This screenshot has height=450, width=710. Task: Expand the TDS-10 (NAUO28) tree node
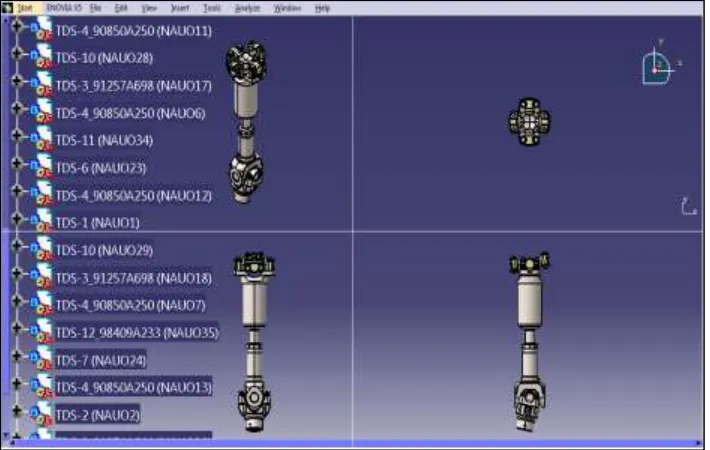(x=17, y=53)
